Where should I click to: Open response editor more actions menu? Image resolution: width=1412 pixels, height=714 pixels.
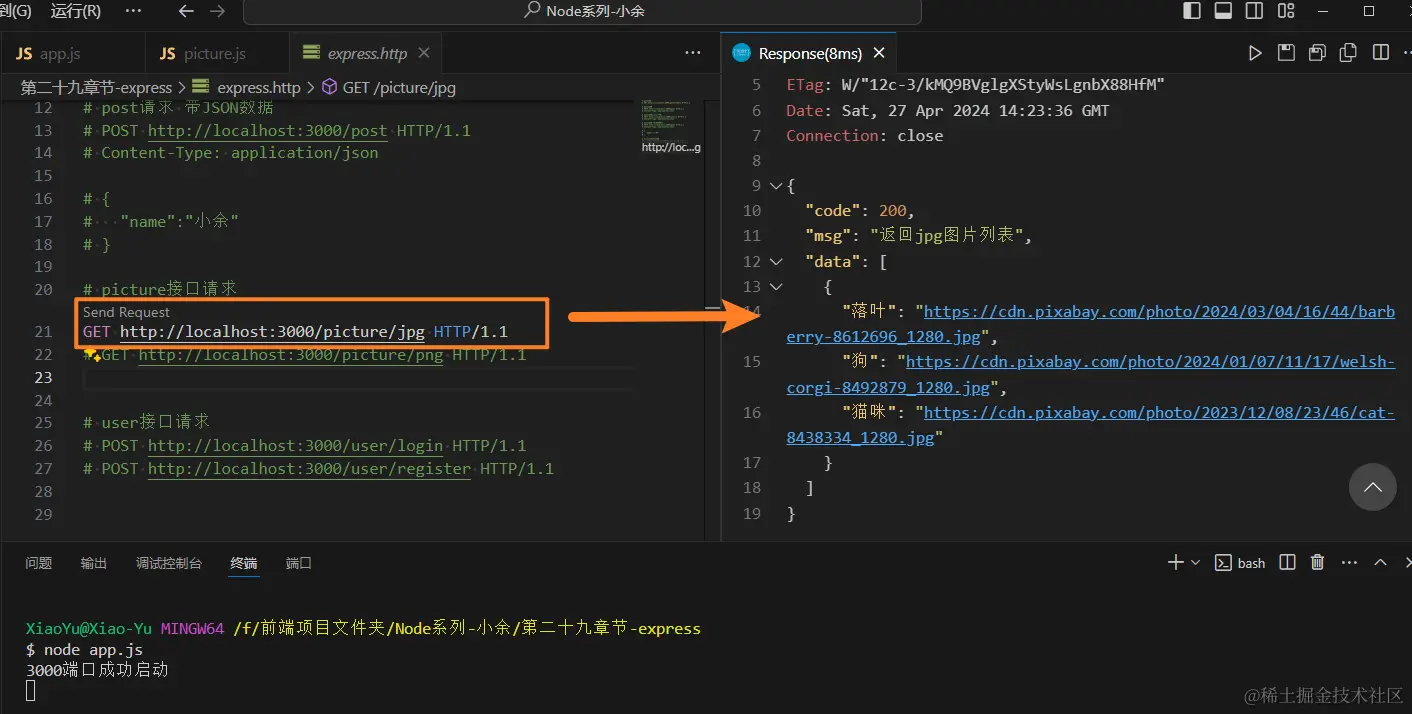(1408, 53)
